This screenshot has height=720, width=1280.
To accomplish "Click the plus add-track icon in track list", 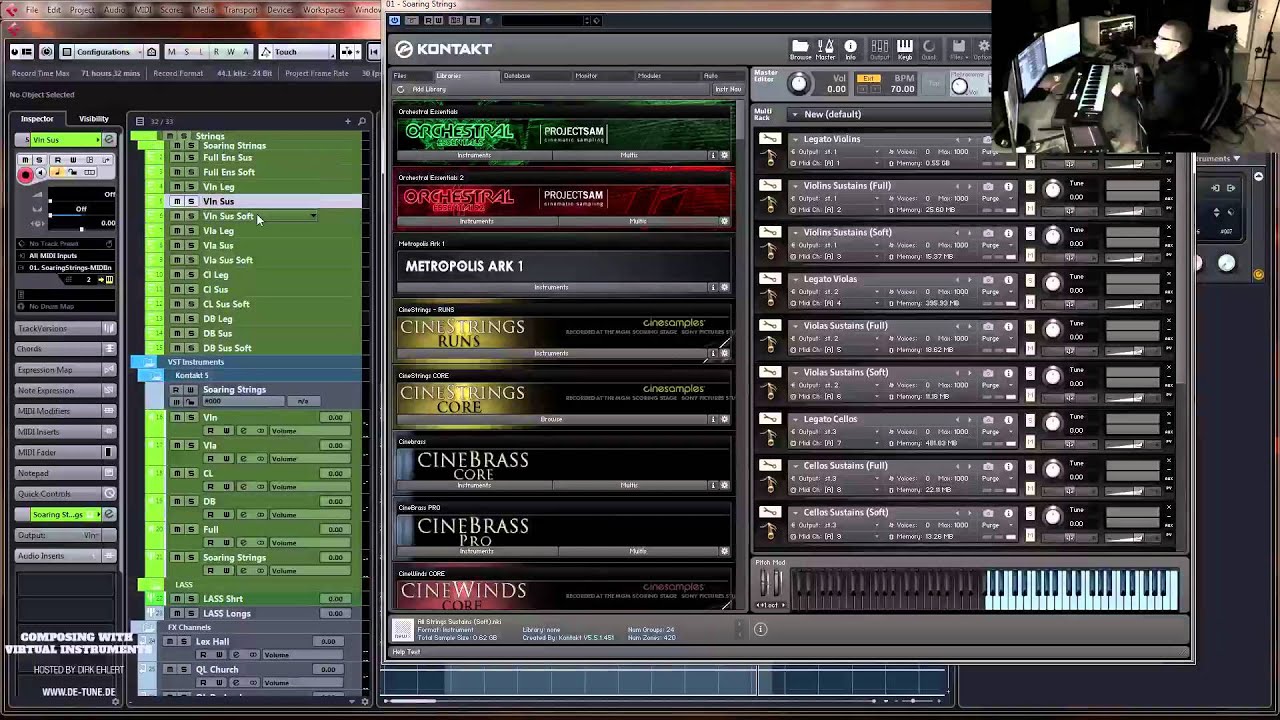I will coord(348,121).
